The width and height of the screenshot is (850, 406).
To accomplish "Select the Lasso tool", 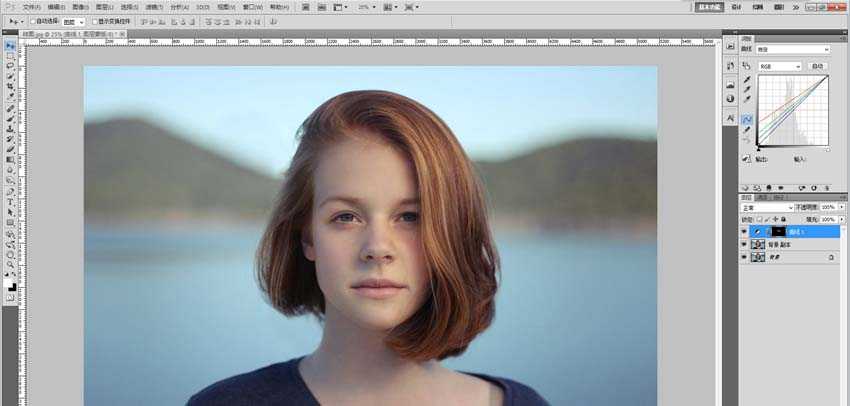I will click(x=10, y=66).
